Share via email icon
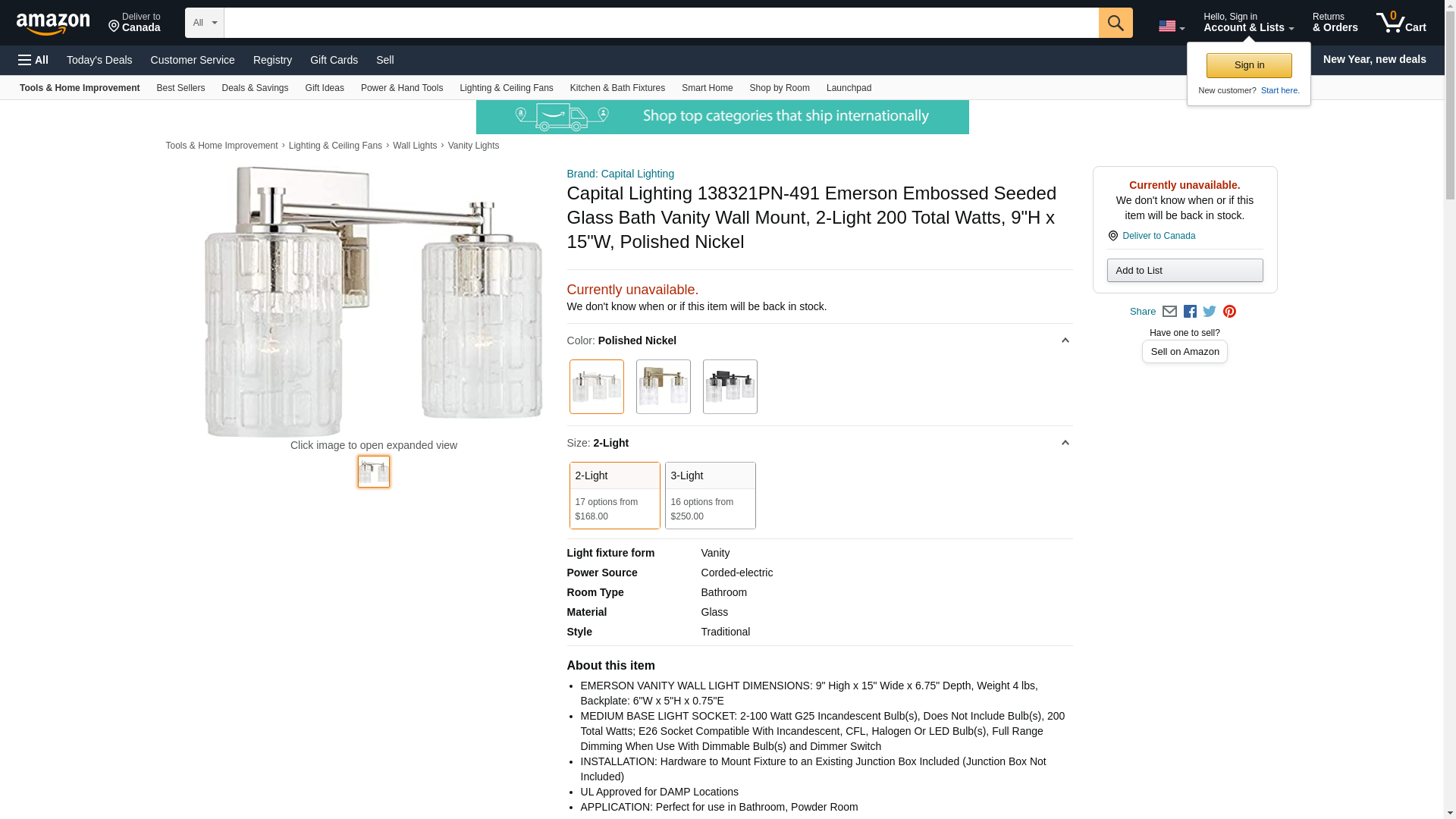1456x819 pixels. point(1169,312)
